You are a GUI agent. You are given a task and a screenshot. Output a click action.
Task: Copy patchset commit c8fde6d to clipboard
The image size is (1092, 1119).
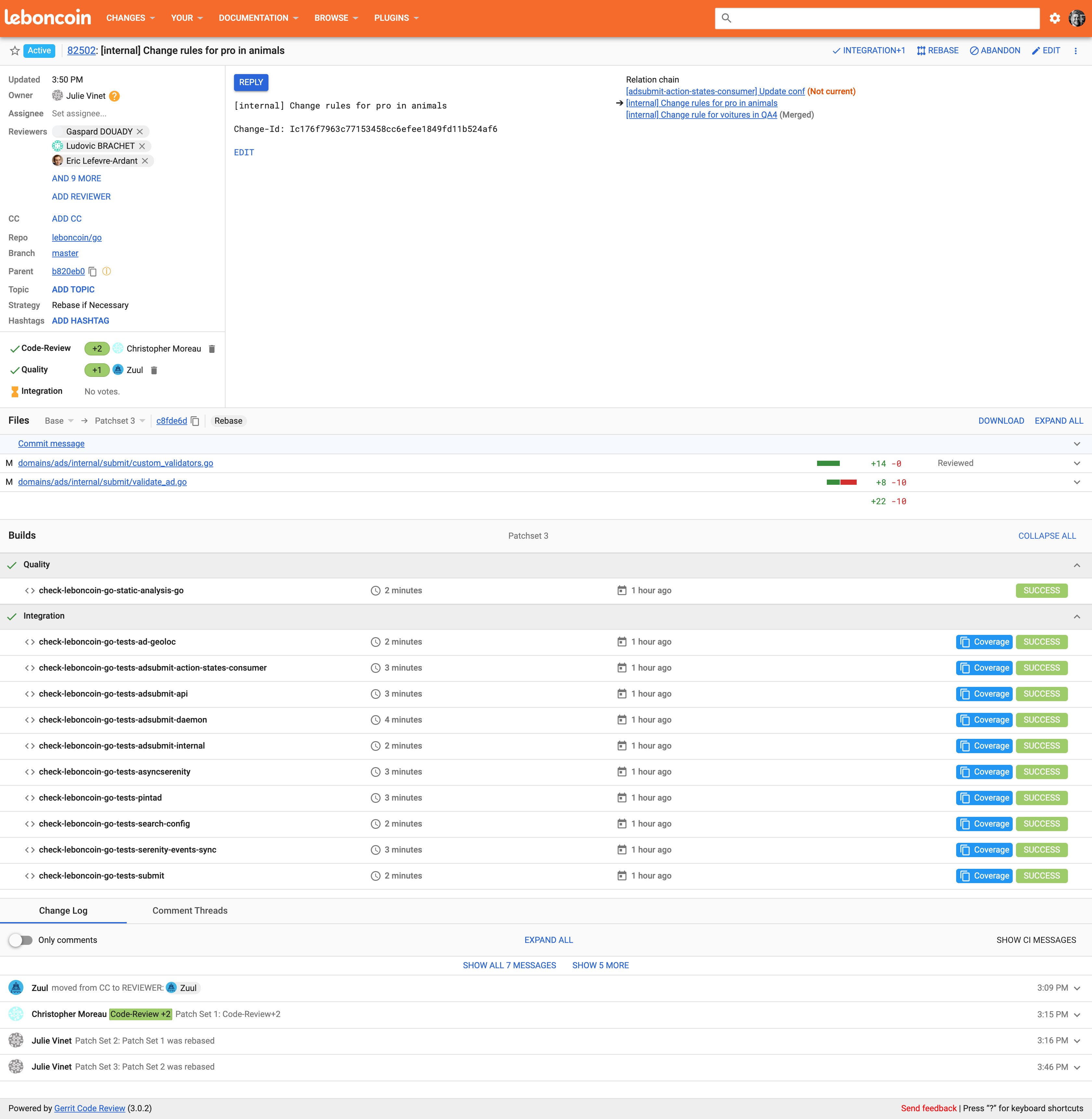(x=195, y=421)
